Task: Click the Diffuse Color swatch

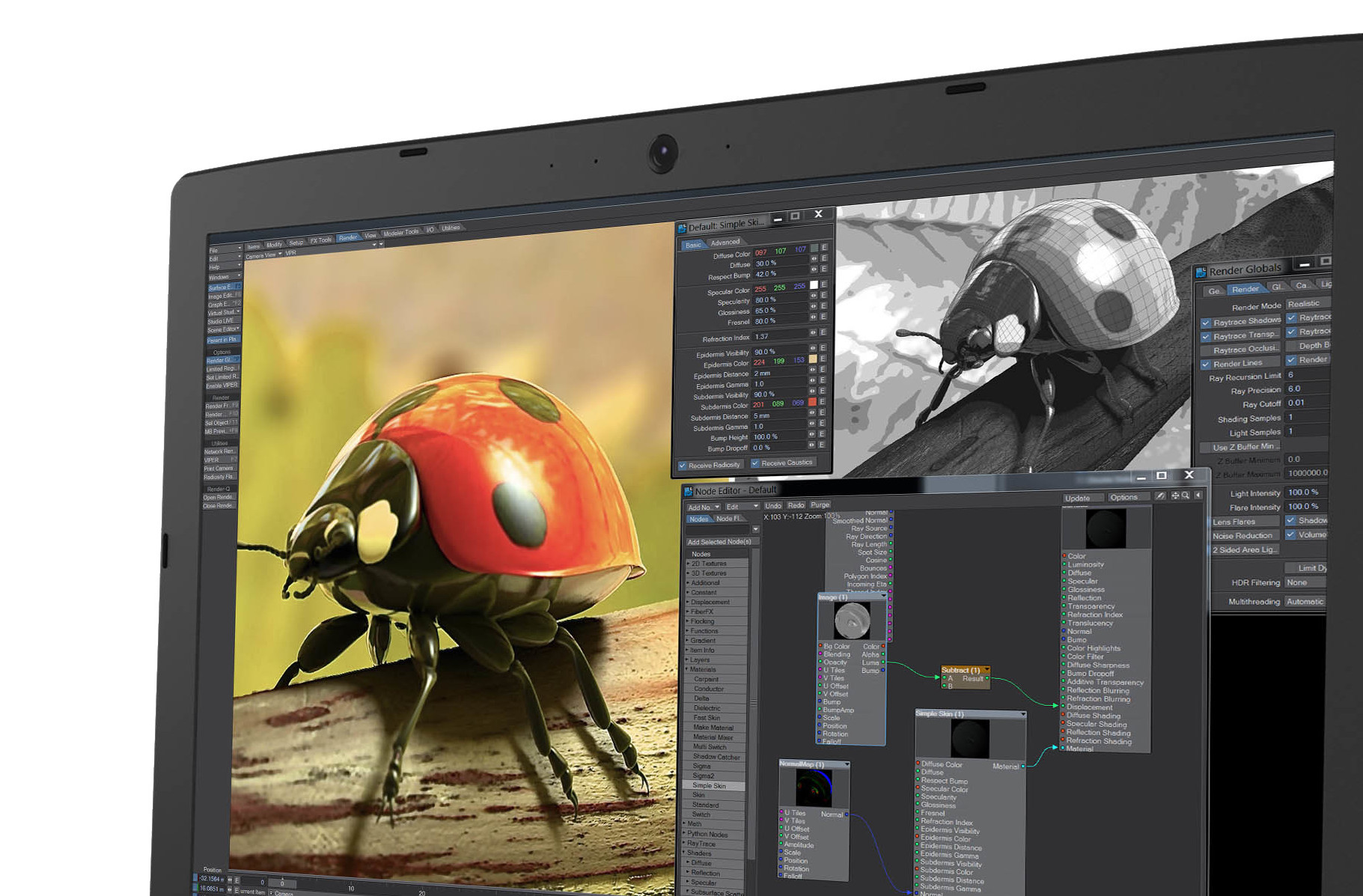Action: [x=814, y=248]
